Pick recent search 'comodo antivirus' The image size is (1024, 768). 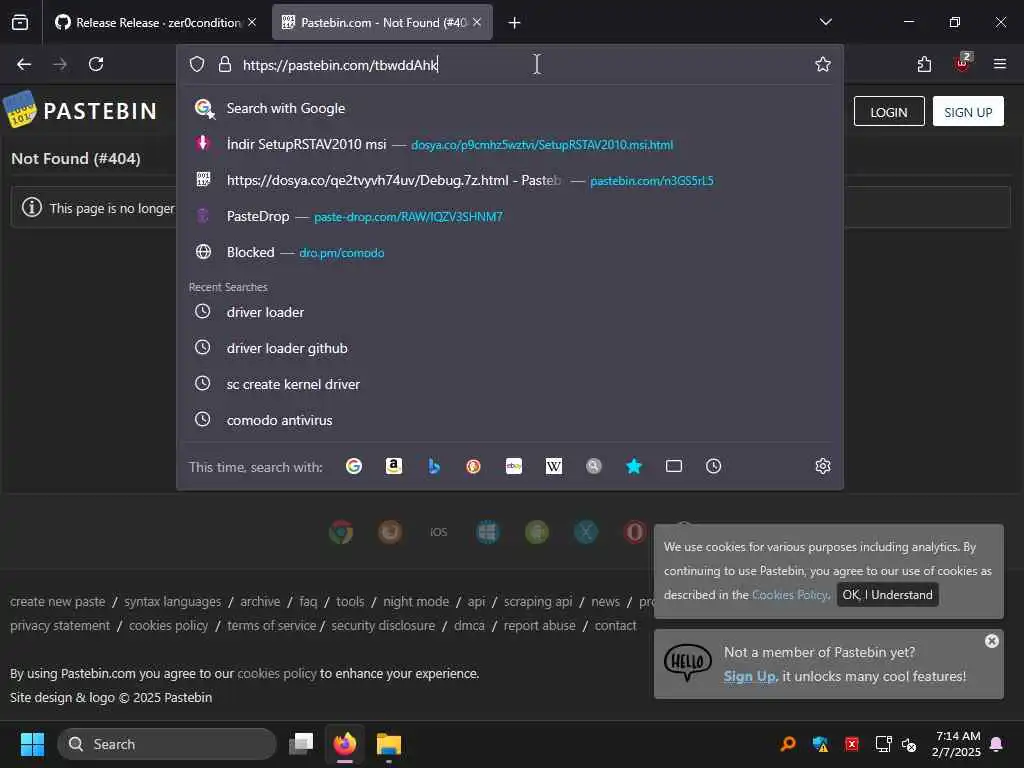coord(509,420)
